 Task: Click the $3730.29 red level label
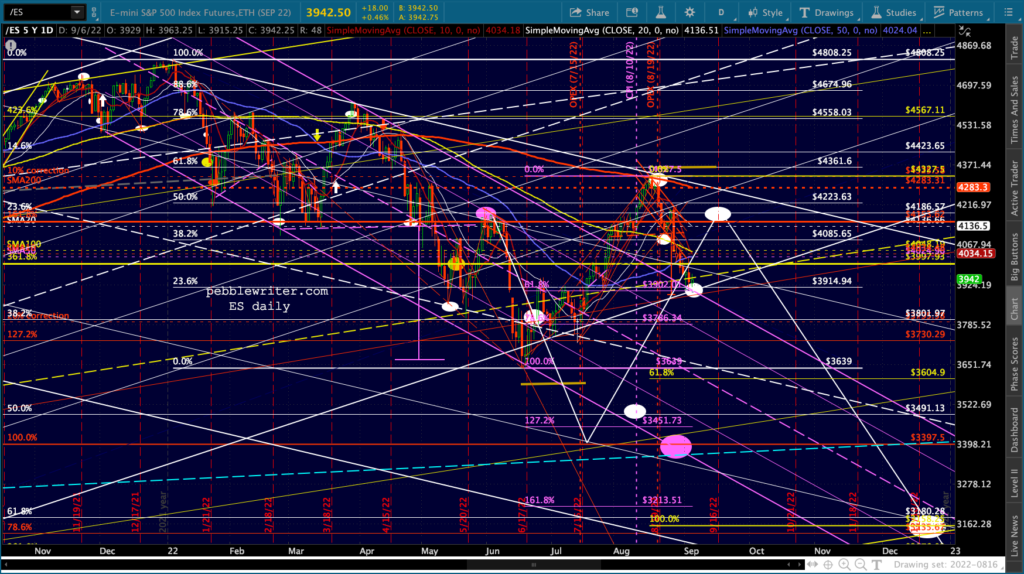(x=925, y=334)
